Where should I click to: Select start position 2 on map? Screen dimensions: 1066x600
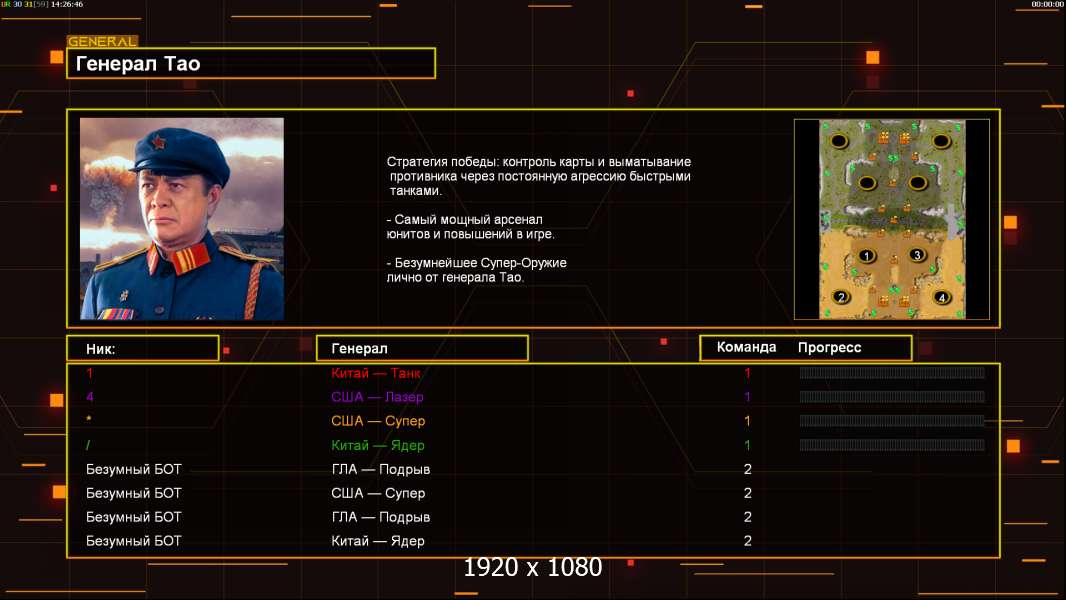[x=841, y=297]
